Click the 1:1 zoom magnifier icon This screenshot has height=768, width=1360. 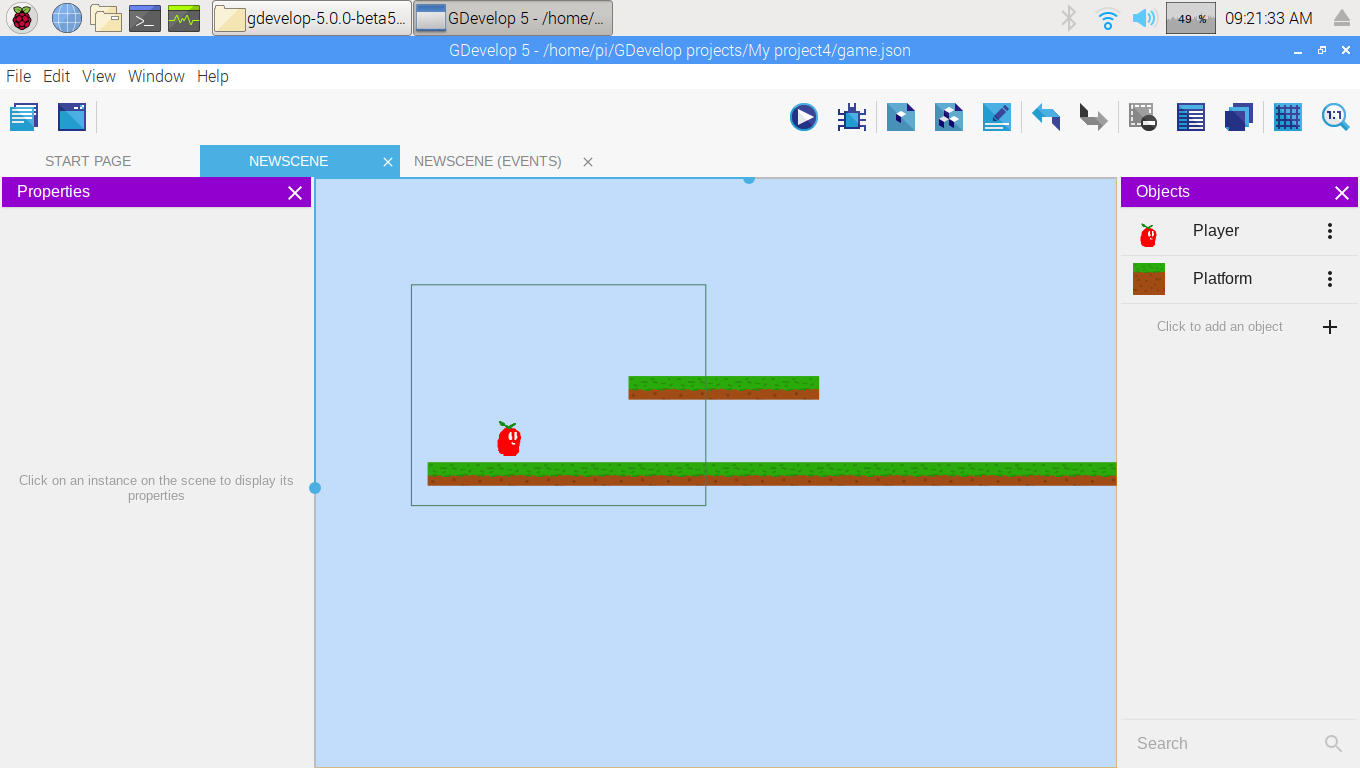[1336, 117]
